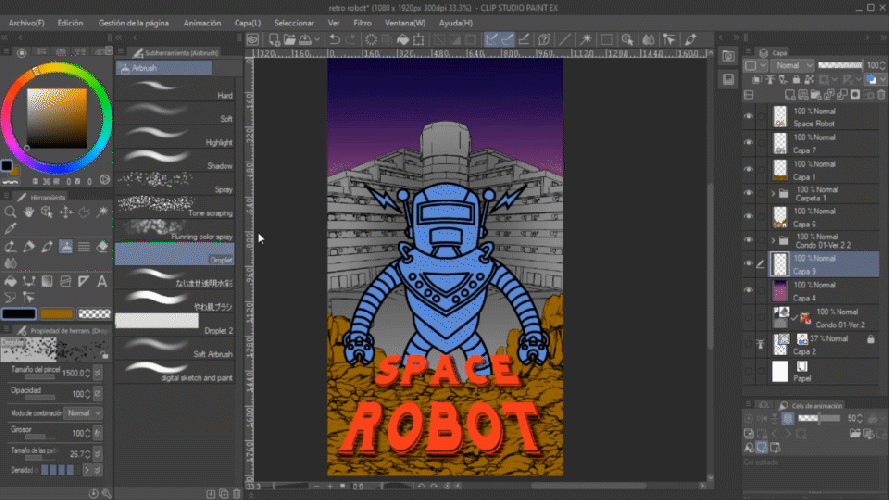Viewport: 889px width, 500px height.
Task: Open CLIP STUDIO launcher icon
Action: tap(253, 40)
